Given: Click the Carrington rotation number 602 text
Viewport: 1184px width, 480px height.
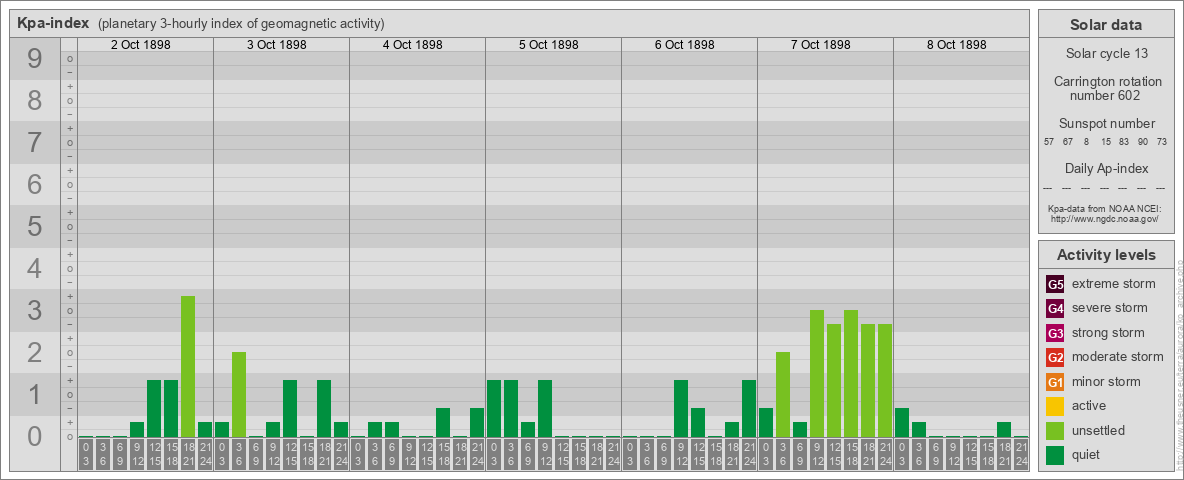Looking at the screenshot, I should coord(1105,88).
